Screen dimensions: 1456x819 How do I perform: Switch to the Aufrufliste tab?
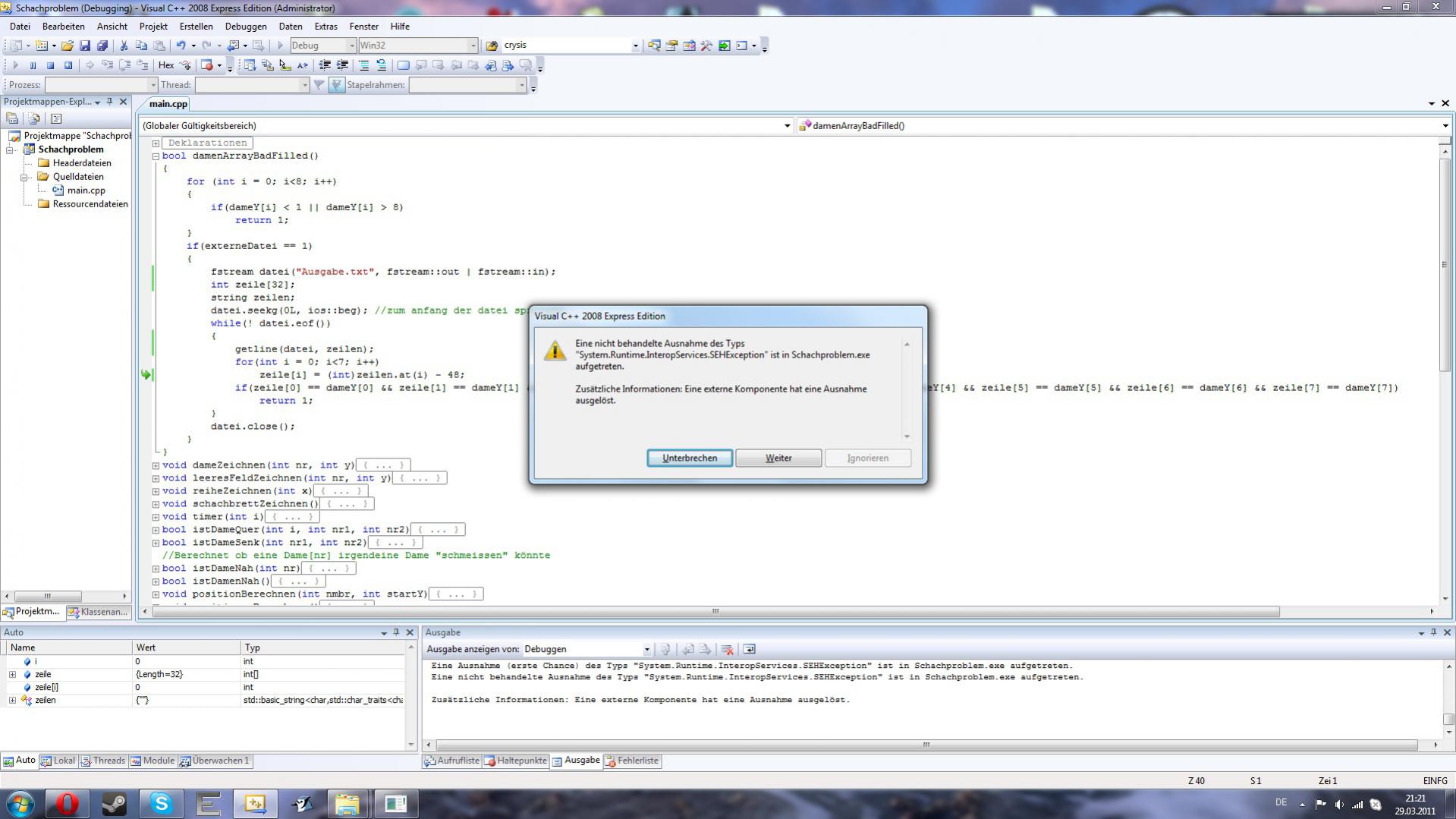452,761
